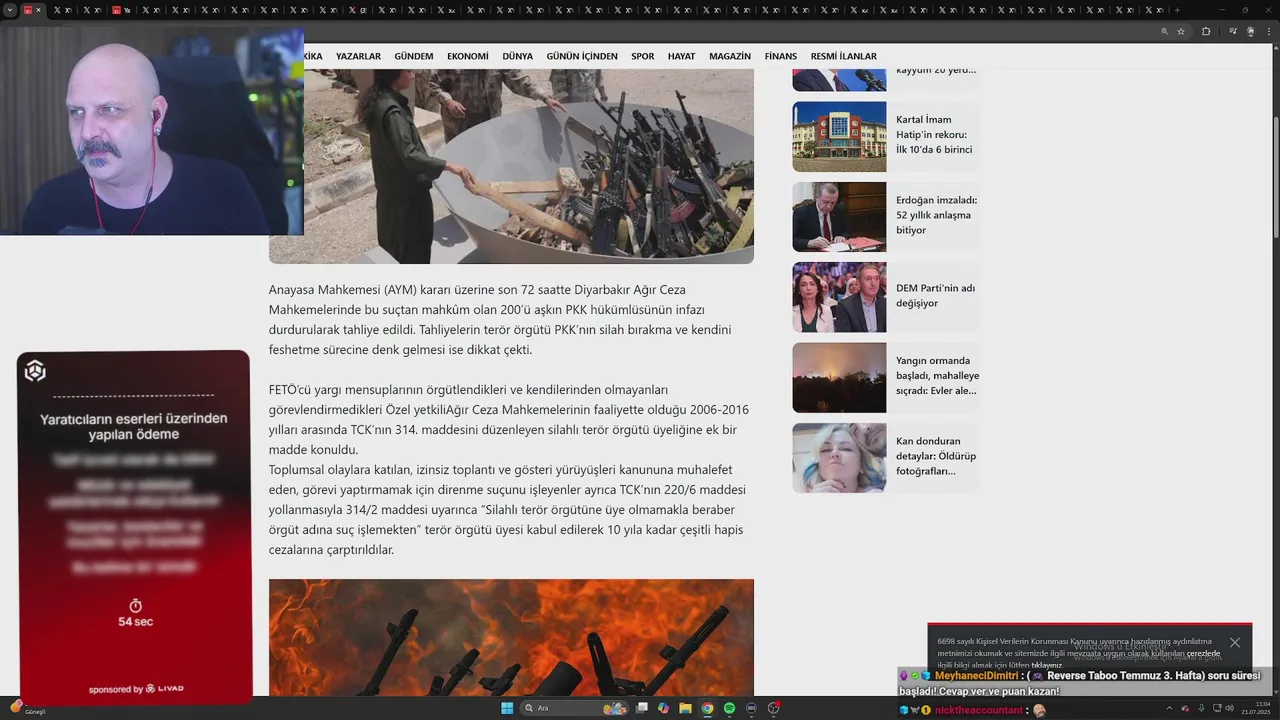Image resolution: width=1280 pixels, height=720 pixels.
Task: Click the Kartal İmam Hatip building thumbnail
Action: (x=839, y=136)
